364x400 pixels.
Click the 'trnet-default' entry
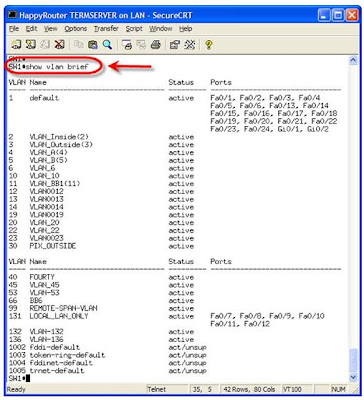pyautogui.click(x=57, y=371)
